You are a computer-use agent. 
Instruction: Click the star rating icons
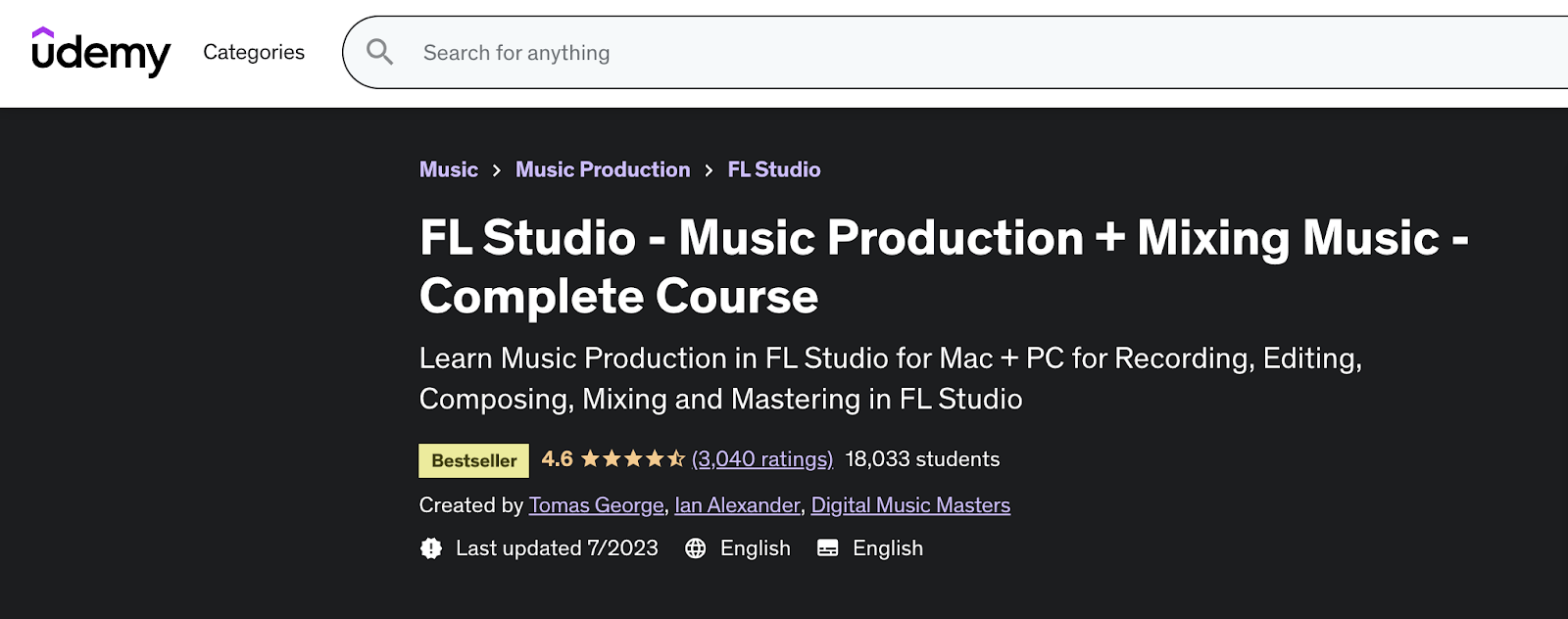point(632,458)
